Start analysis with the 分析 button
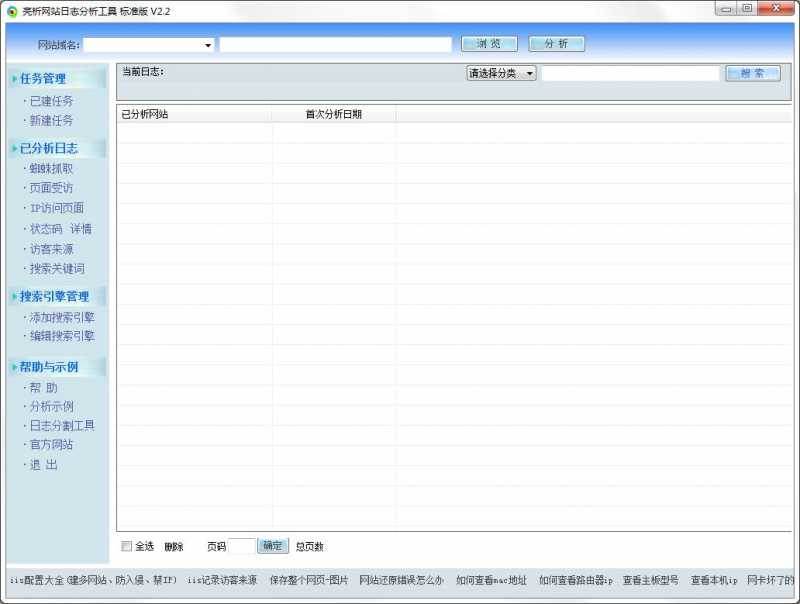The image size is (800, 604). pos(556,44)
